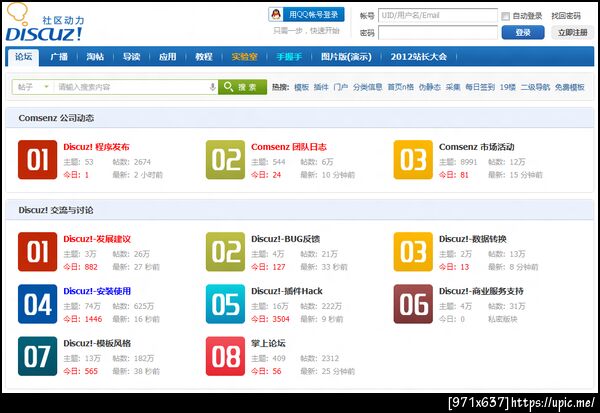This screenshot has height=413, width=600.
Task: Open the 01 Discuz! 程序发布 forum icon
Action: [38, 160]
